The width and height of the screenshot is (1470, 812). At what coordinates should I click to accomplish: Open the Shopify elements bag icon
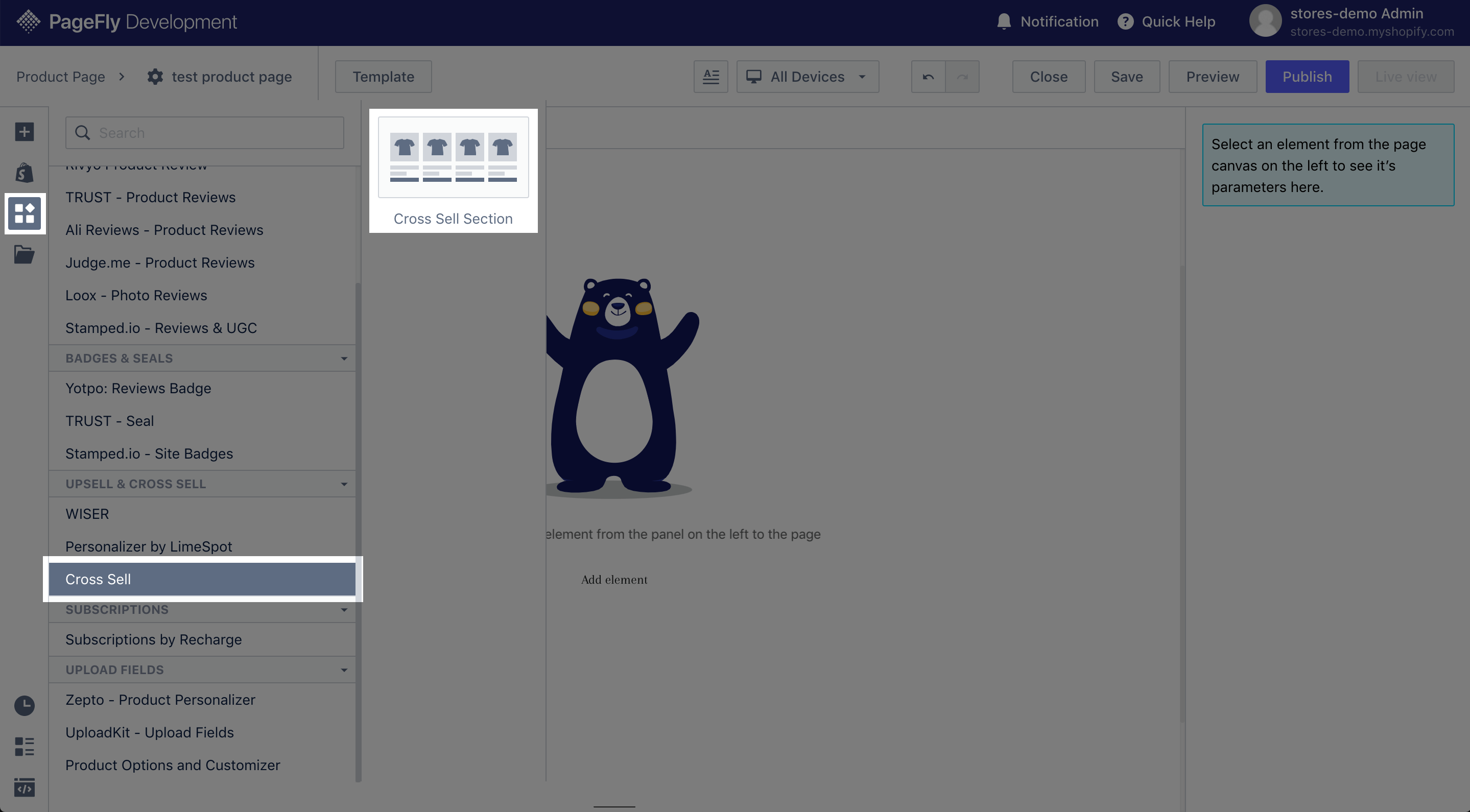25,173
